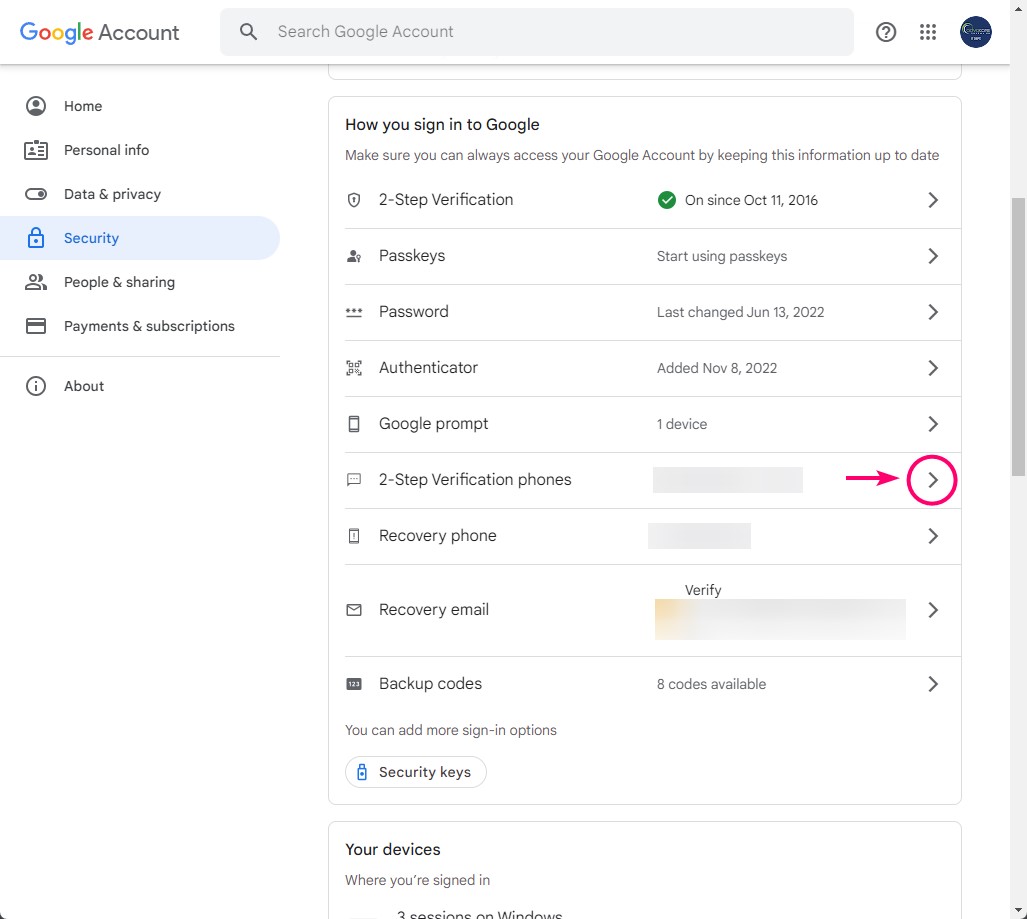
Task: Click 'You can add more sign-in options' text
Action: pos(451,730)
